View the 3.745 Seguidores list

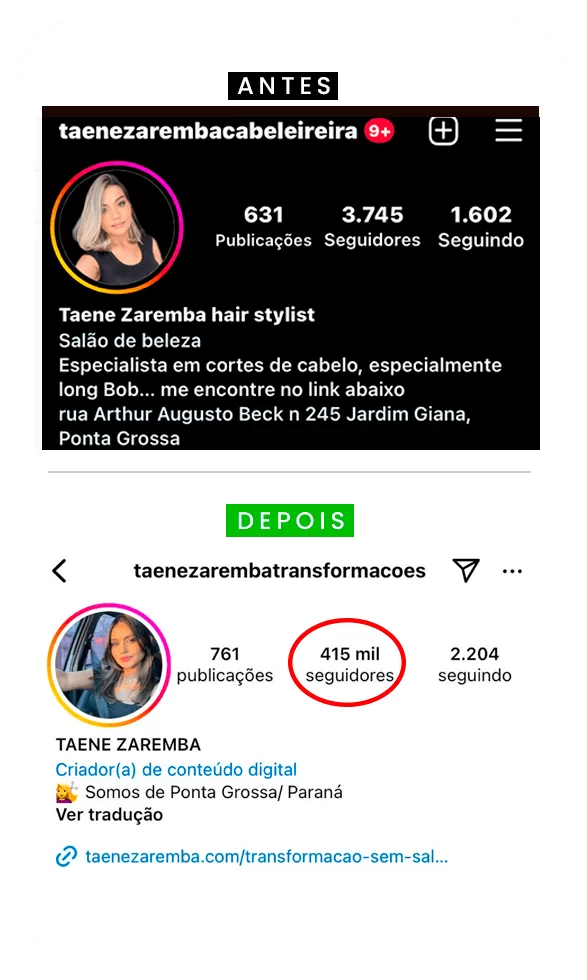tap(372, 227)
